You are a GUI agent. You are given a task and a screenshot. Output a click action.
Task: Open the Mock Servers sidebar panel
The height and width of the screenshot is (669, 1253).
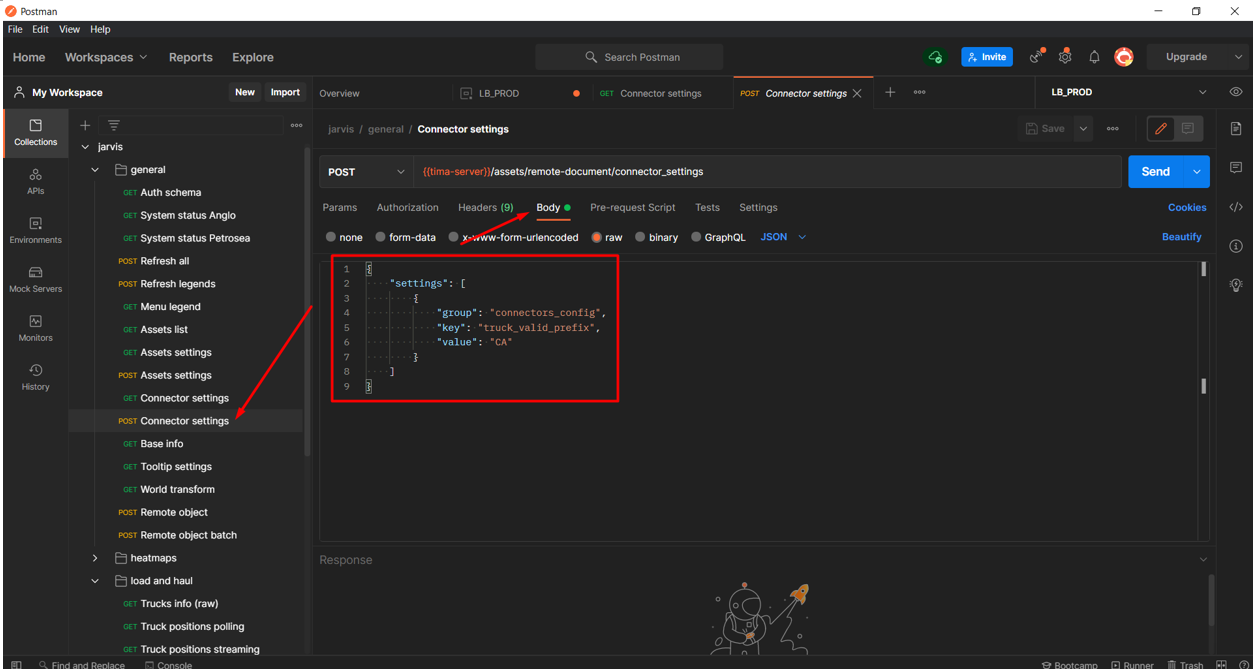click(35, 279)
